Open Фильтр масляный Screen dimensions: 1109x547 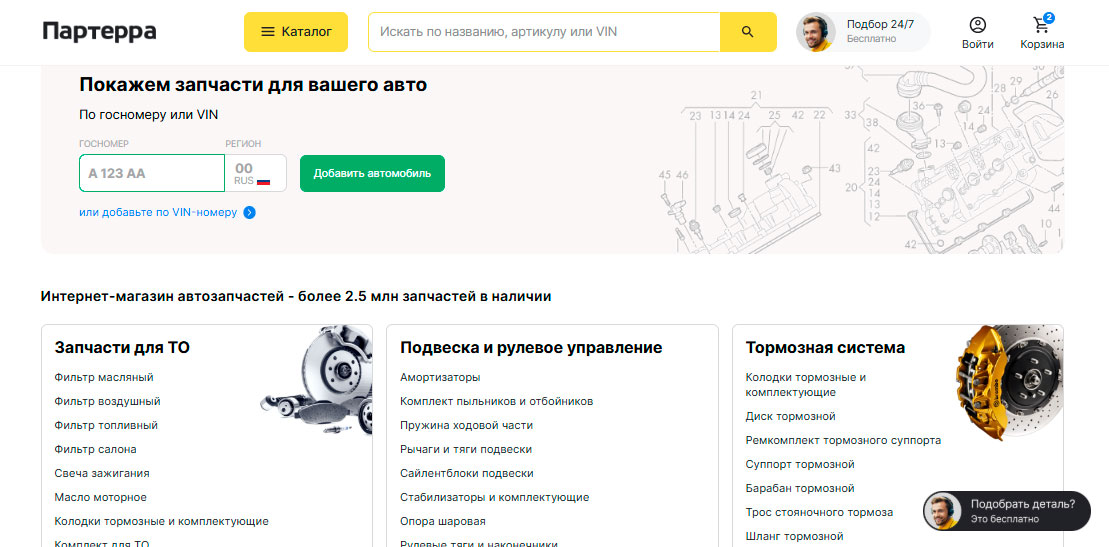(x=104, y=377)
